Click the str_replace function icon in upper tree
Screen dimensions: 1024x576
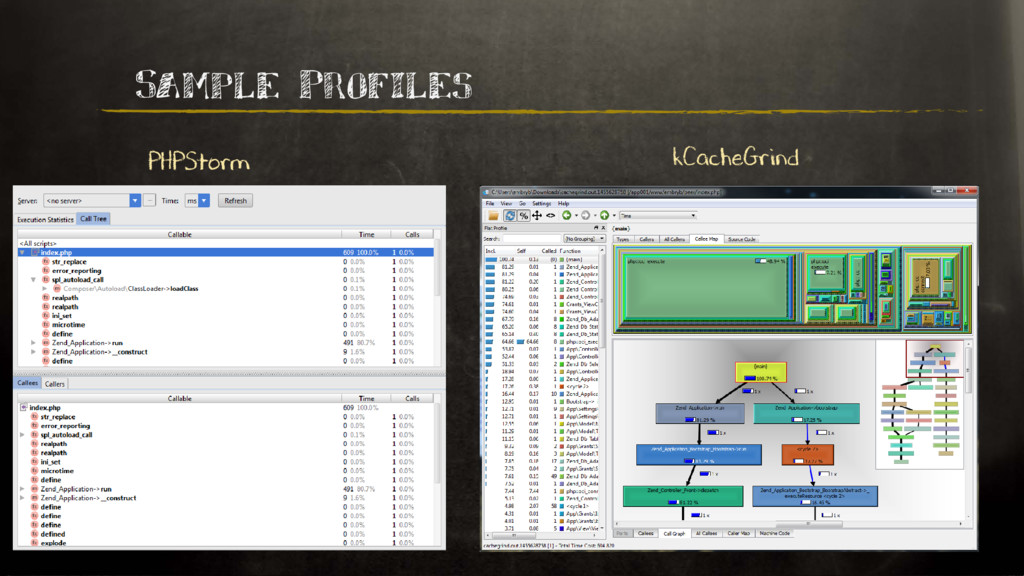pos(46,261)
